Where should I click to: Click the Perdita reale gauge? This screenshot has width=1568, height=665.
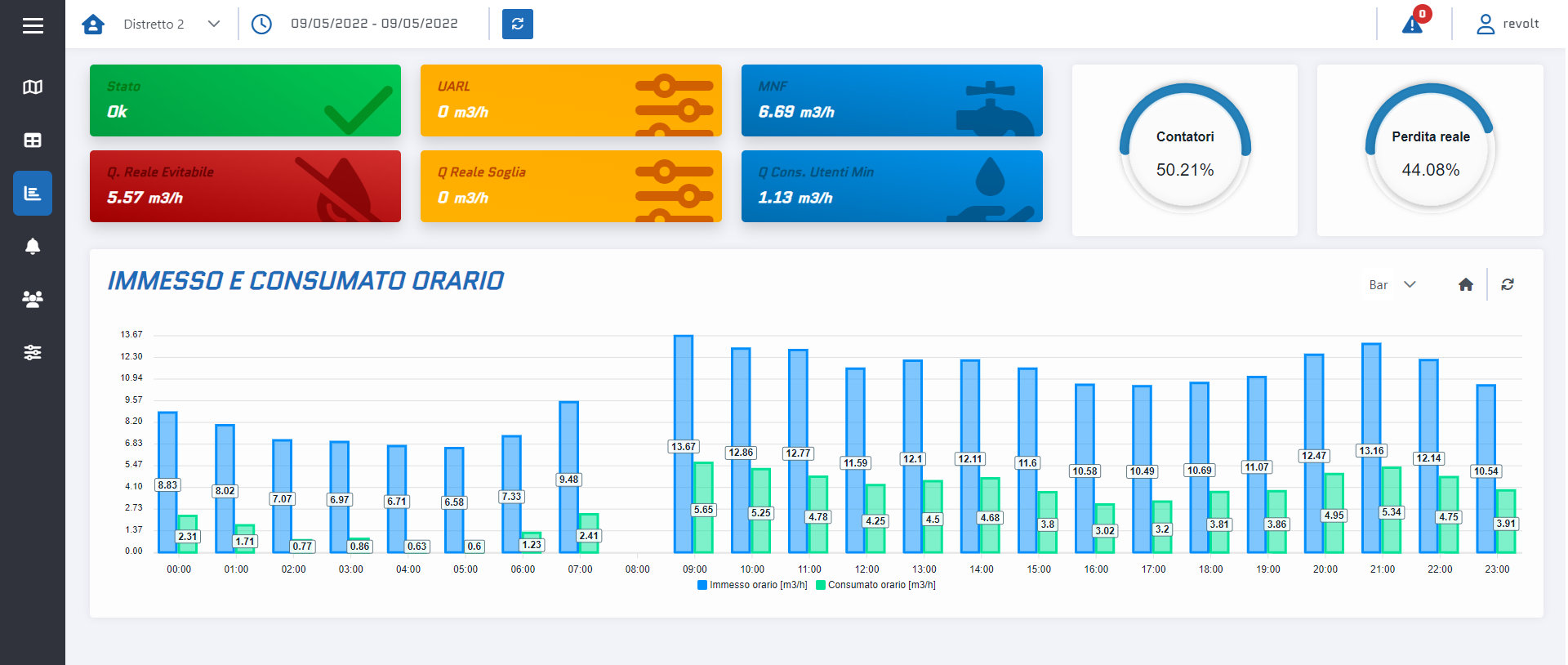tap(1430, 150)
